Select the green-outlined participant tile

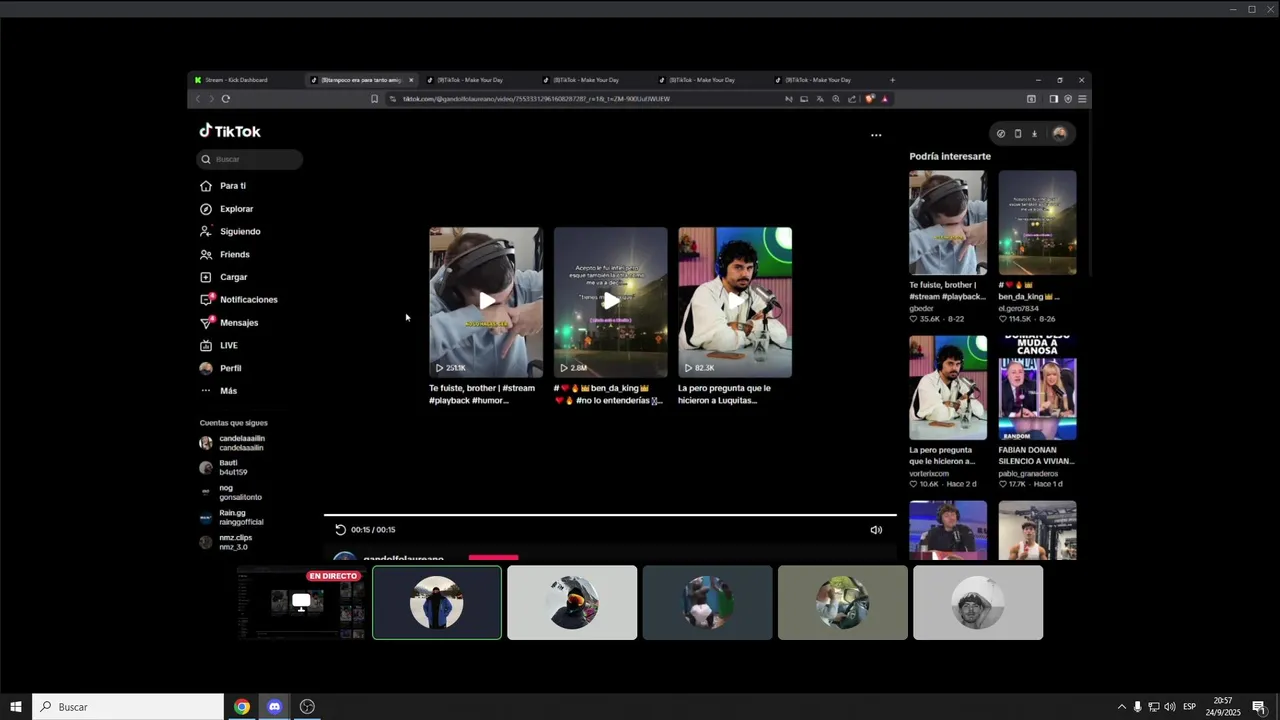pos(437,603)
